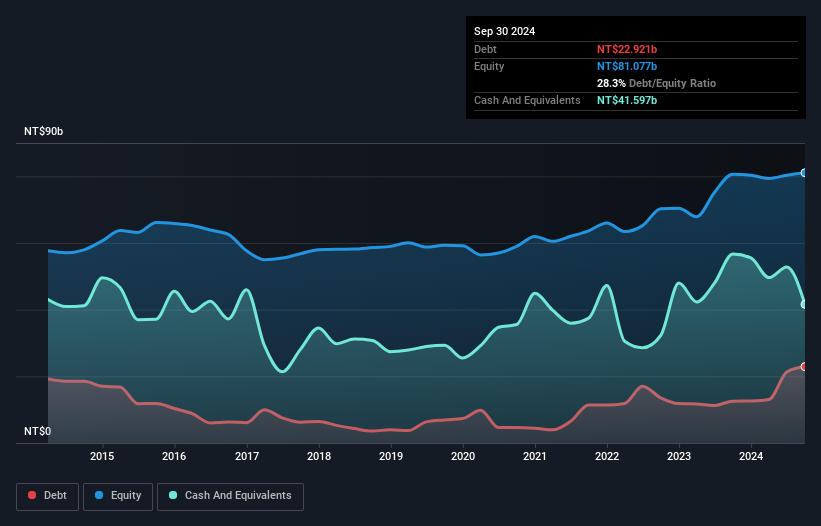Click the 2019 x-axis label
Image resolution: width=821 pixels, height=526 pixels.
(391, 456)
